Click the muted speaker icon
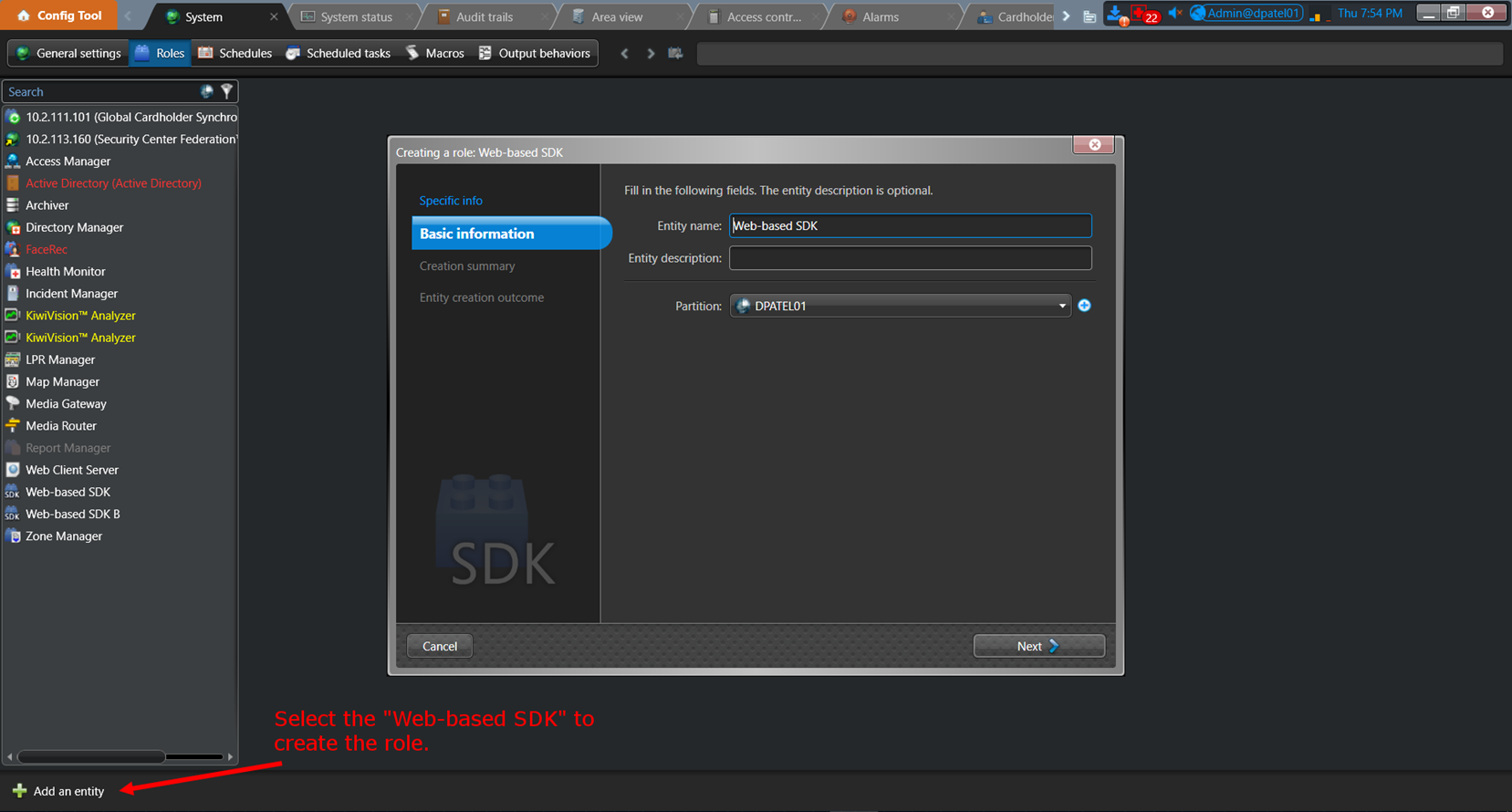The width and height of the screenshot is (1512, 812). click(x=1175, y=14)
